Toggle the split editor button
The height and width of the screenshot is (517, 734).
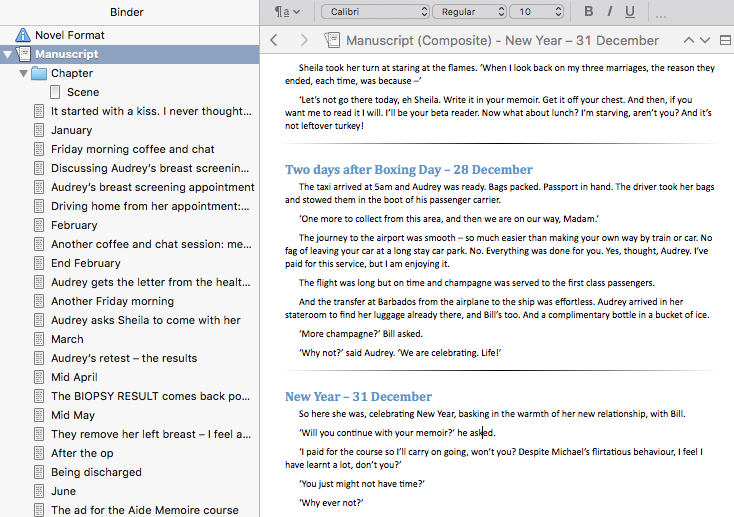pyautogui.click(x=725, y=40)
